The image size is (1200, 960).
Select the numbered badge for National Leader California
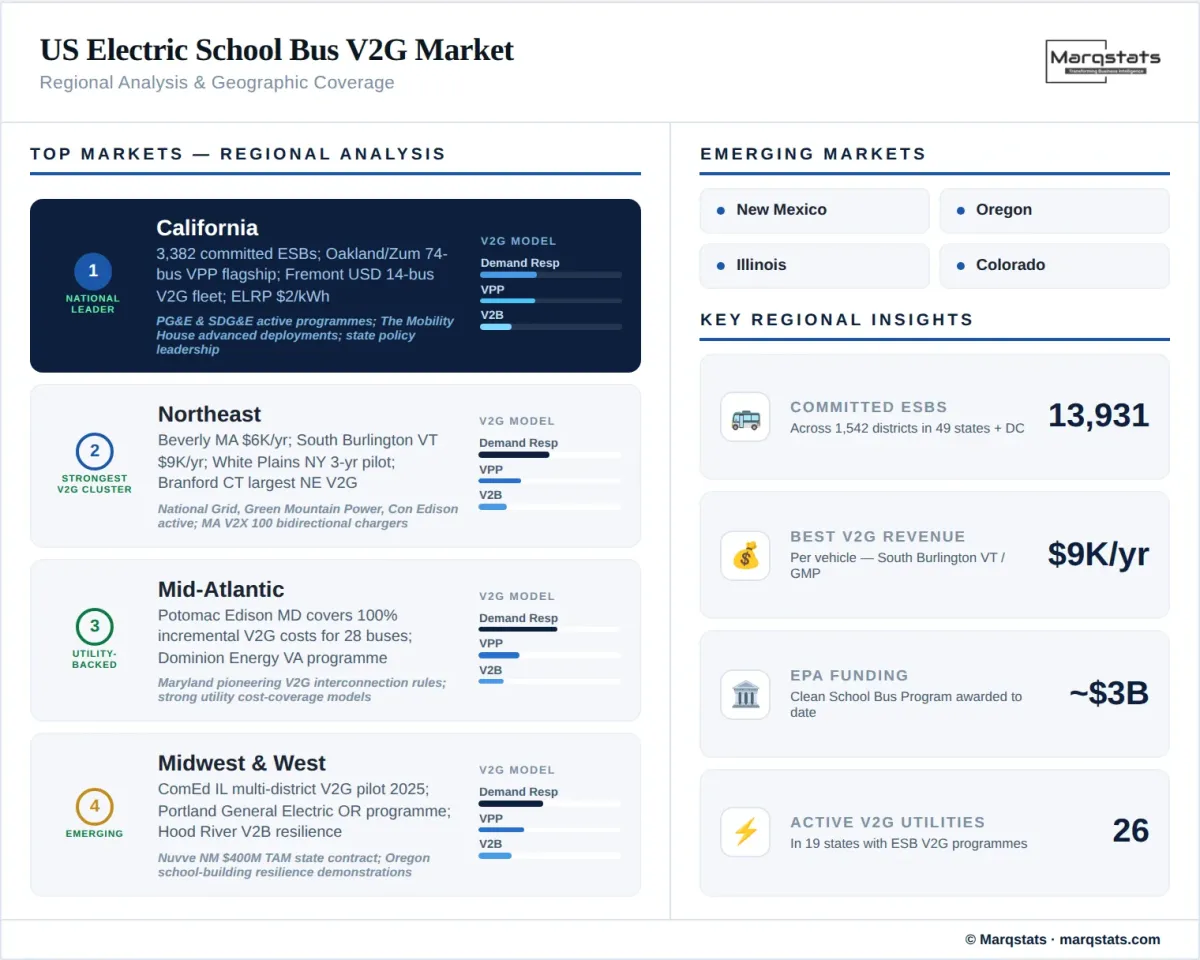pos(92,270)
